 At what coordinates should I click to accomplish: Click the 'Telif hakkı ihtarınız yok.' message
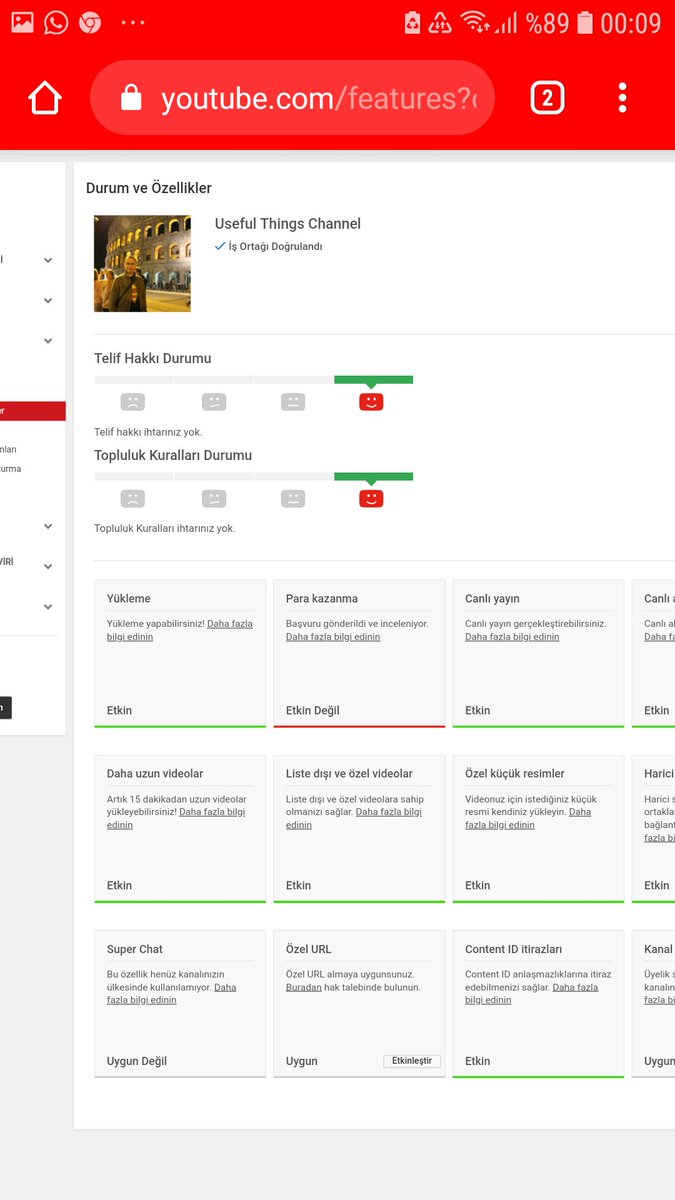(148, 432)
